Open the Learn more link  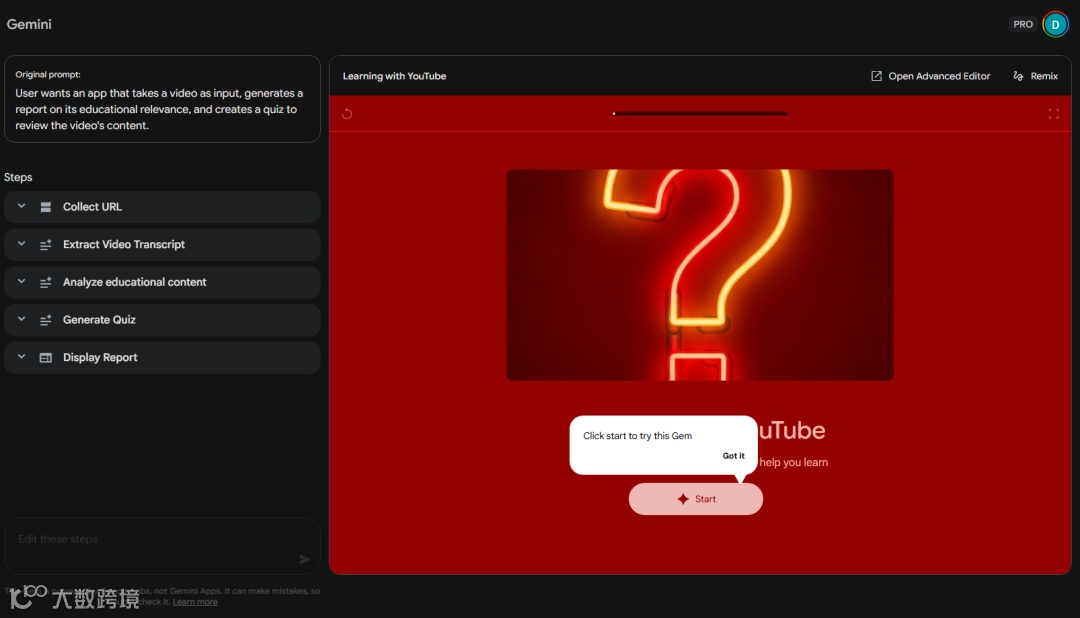[x=195, y=601]
